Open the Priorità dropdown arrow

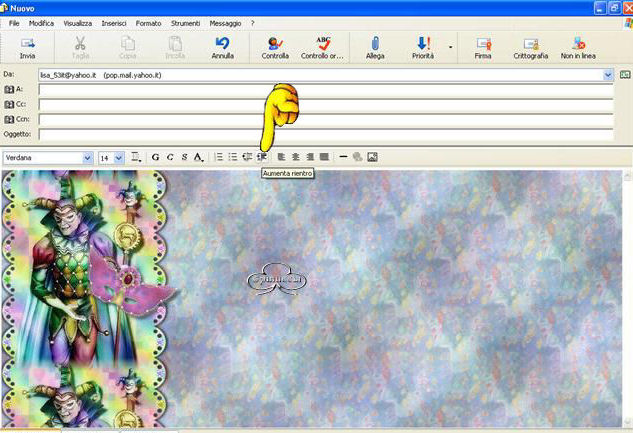tap(451, 48)
